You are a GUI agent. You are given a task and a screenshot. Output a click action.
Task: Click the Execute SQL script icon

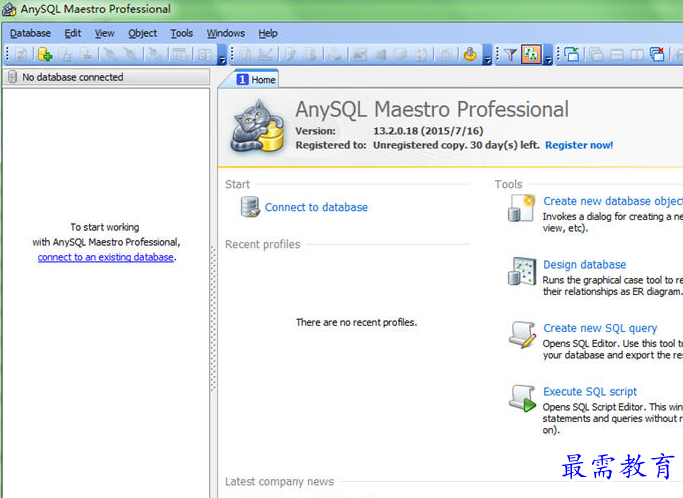[522, 399]
